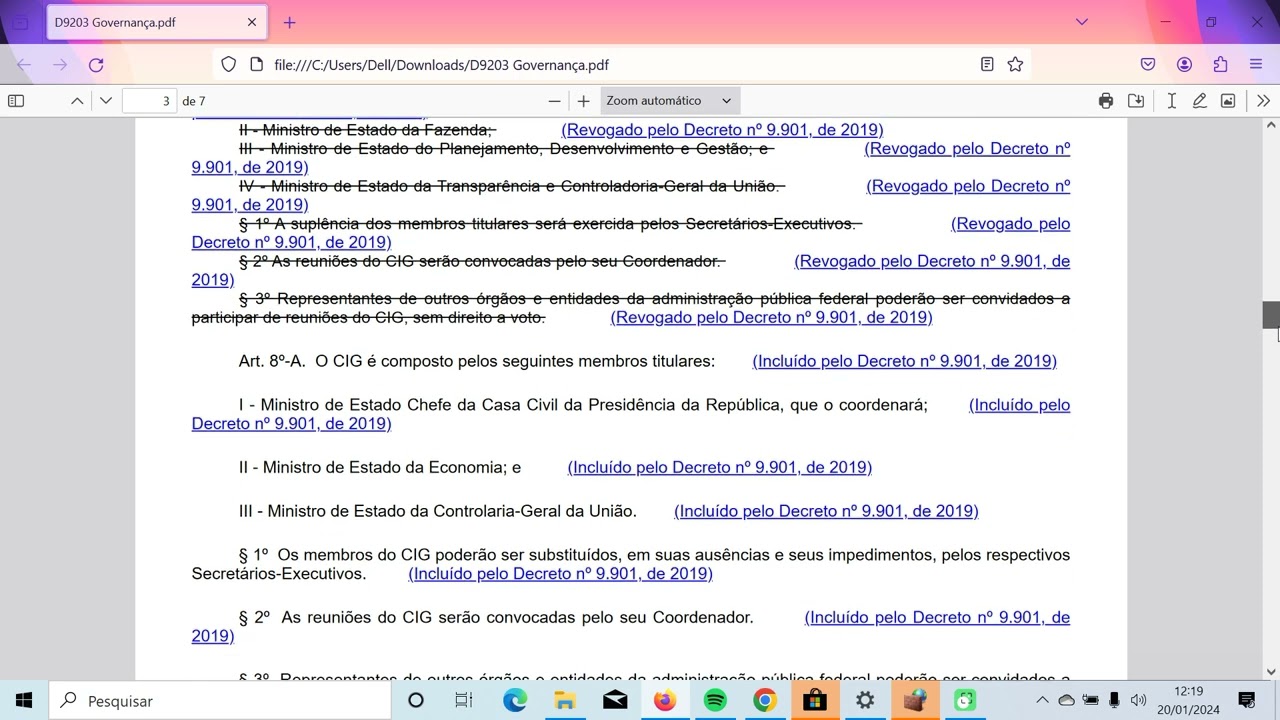This screenshot has width=1280, height=720.
Task: Open revoked link after Ministro da Fazenda
Action: [722, 130]
